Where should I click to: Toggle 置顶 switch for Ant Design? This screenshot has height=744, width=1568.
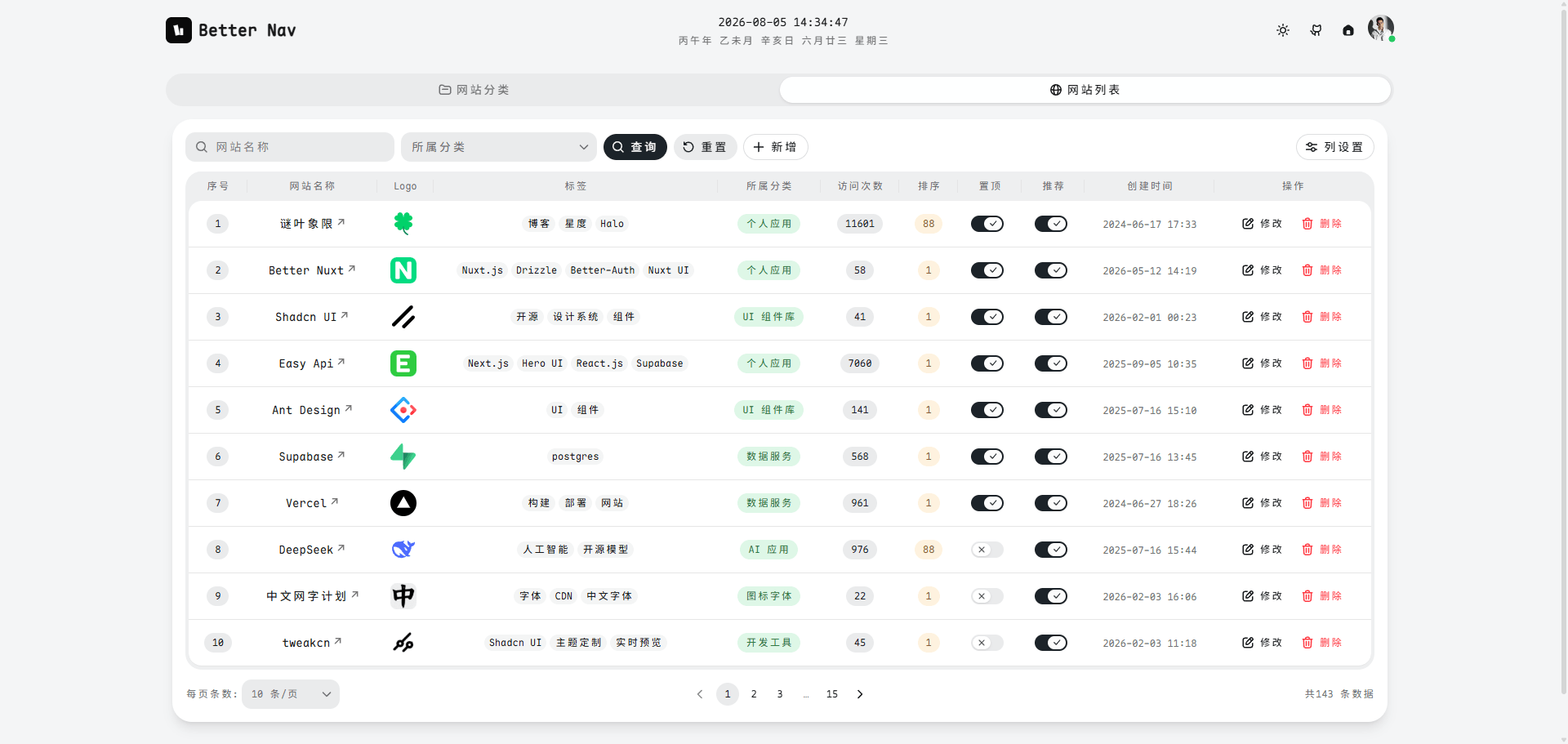tap(987, 410)
